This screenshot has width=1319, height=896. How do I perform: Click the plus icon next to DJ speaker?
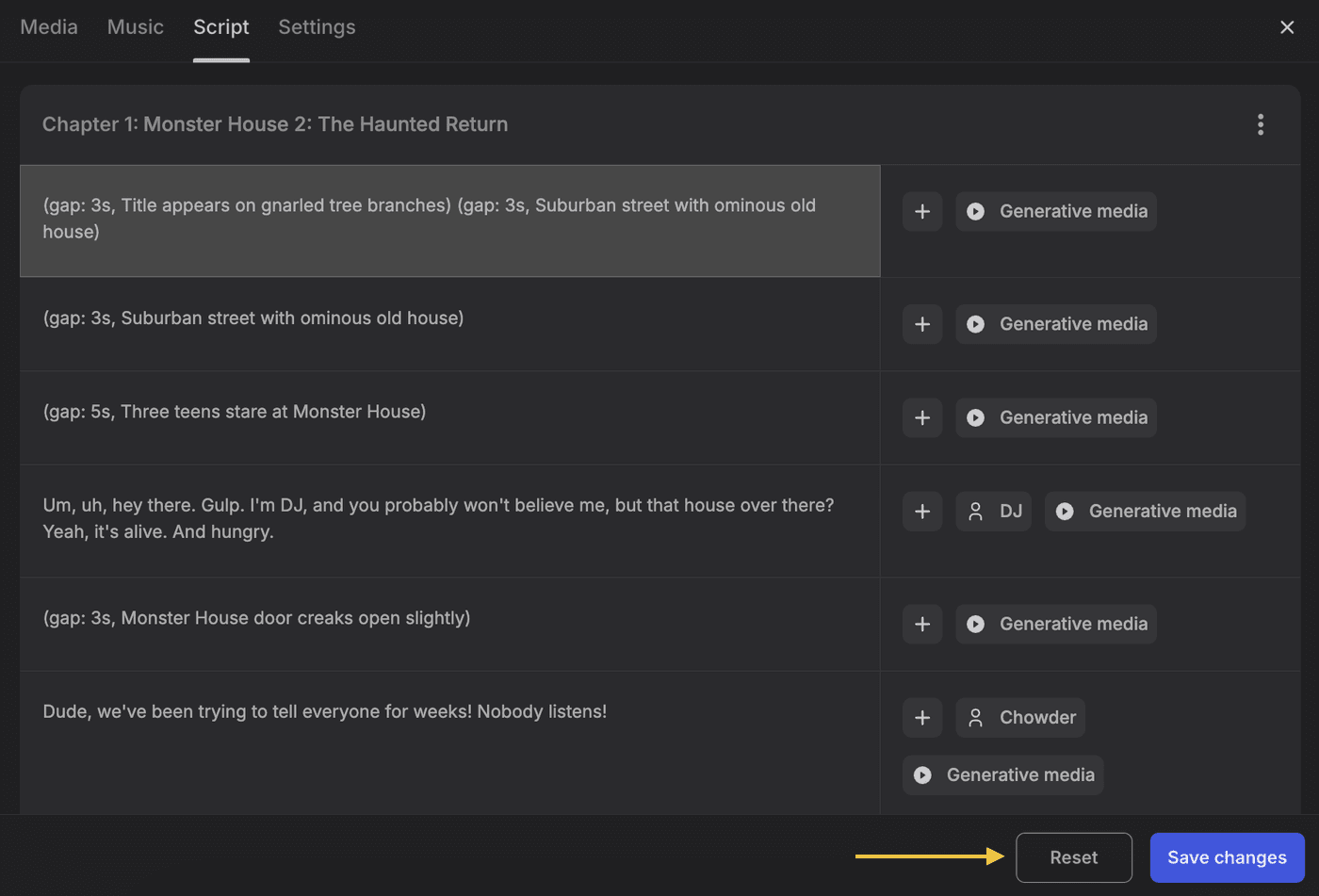tap(922, 512)
